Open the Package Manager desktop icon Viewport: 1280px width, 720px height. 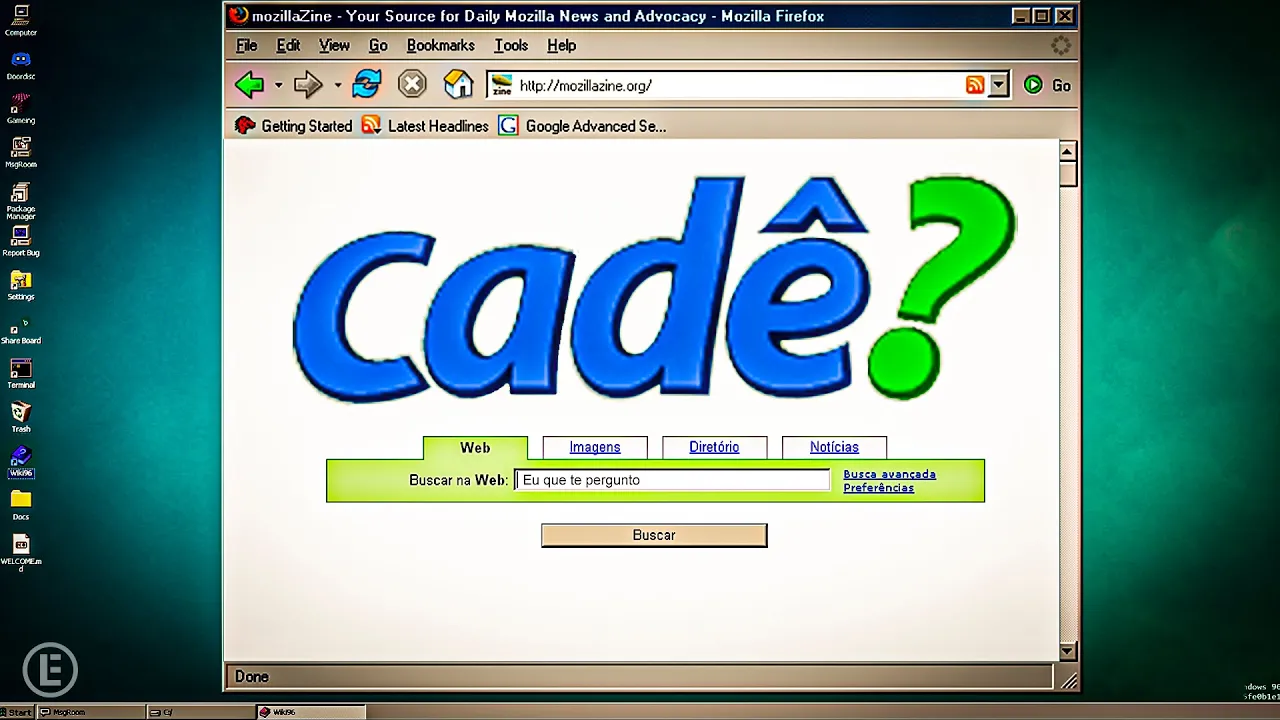(x=21, y=200)
